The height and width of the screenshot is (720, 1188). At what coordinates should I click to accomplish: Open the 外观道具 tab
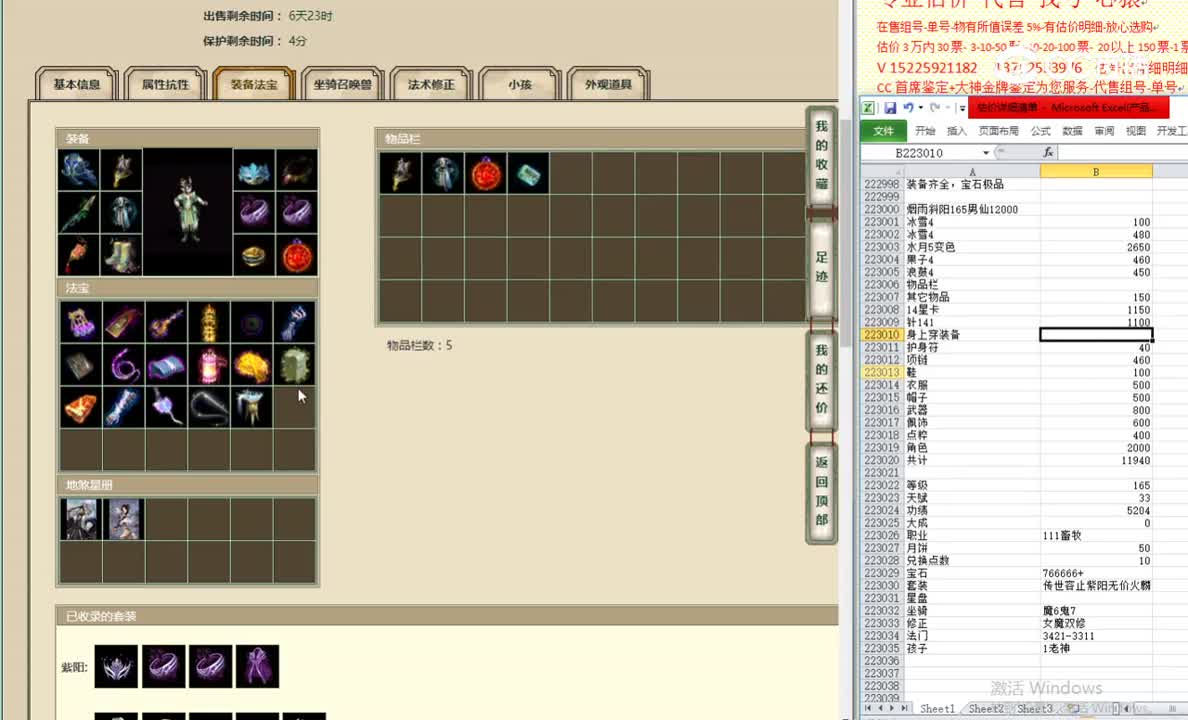coord(608,84)
